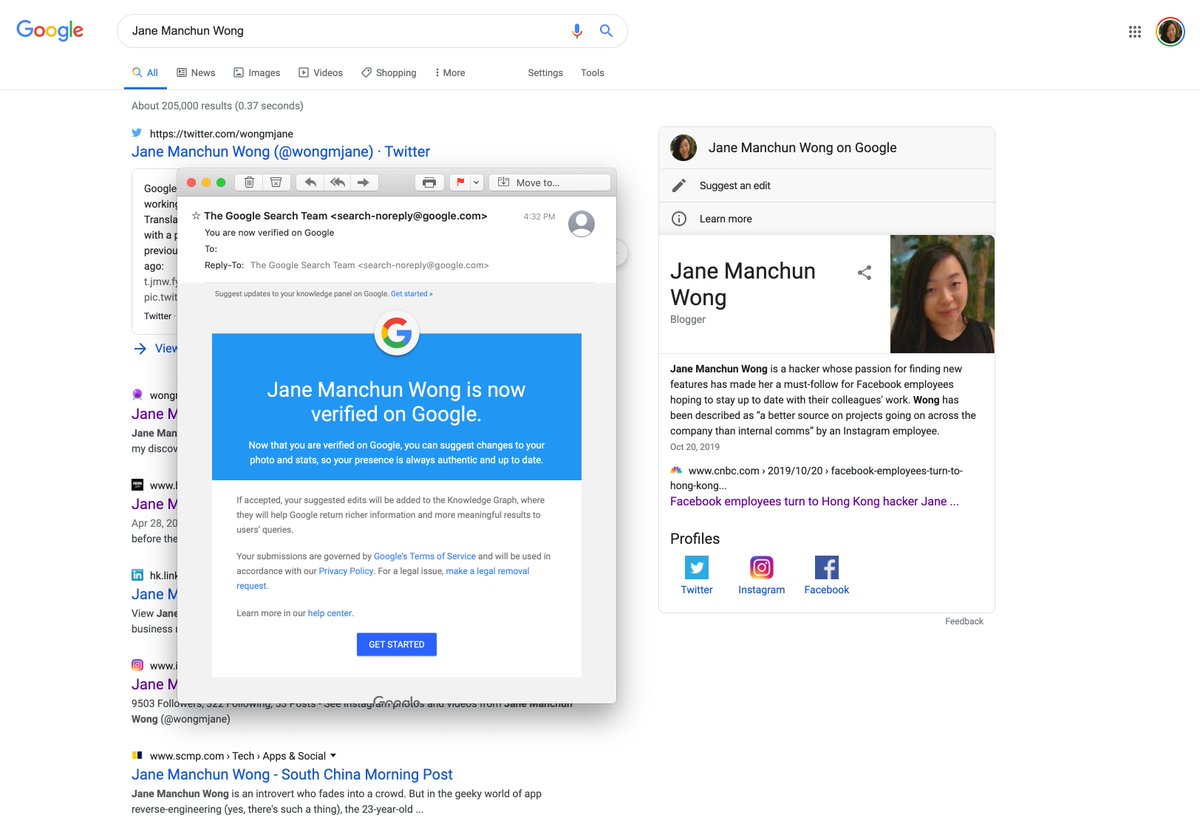
Task: Click the Twitter bird icon beside twitter.com URL
Action: [137, 133]
